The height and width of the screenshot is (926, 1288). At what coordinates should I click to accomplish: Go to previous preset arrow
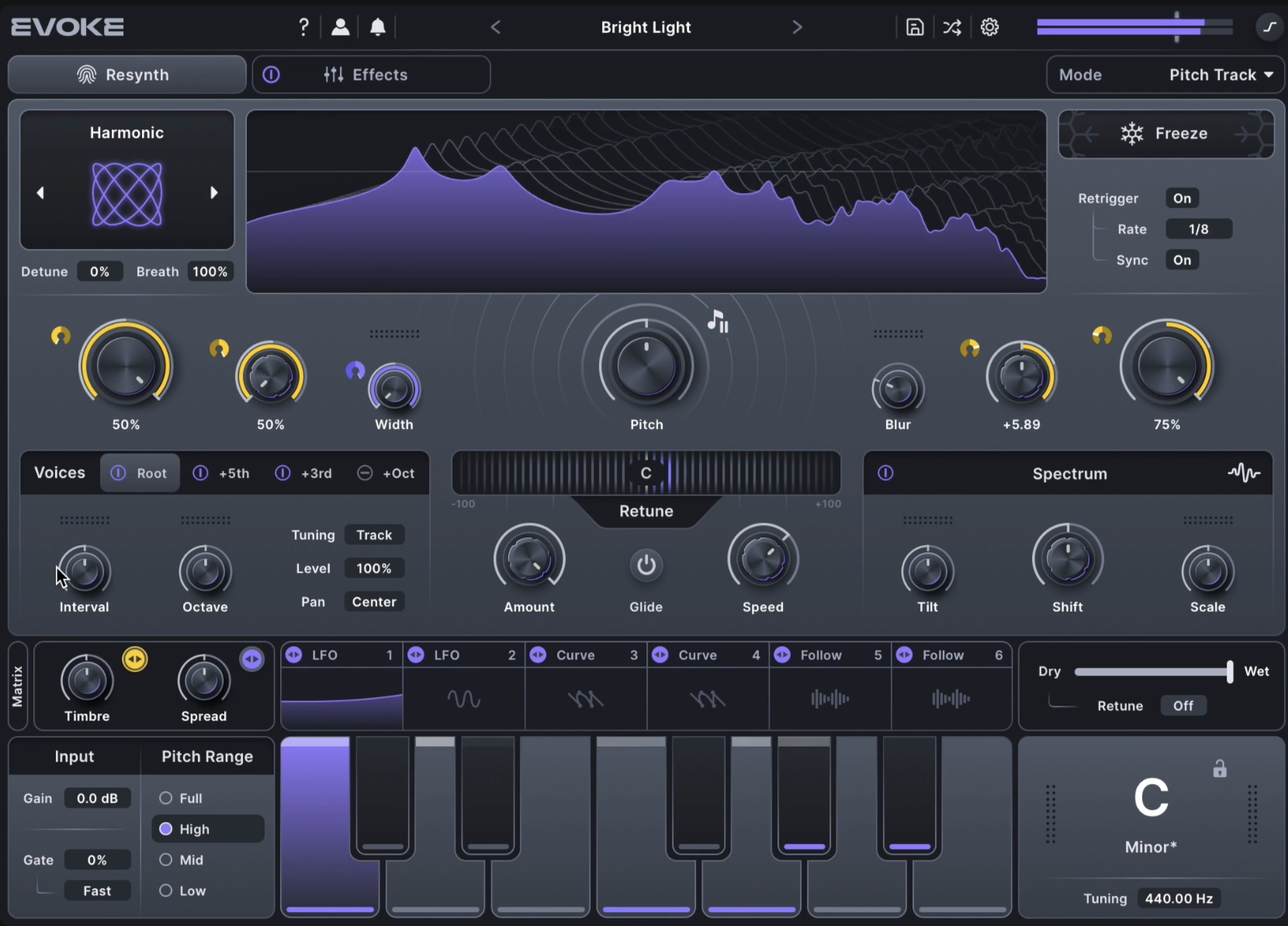[496, 27]
